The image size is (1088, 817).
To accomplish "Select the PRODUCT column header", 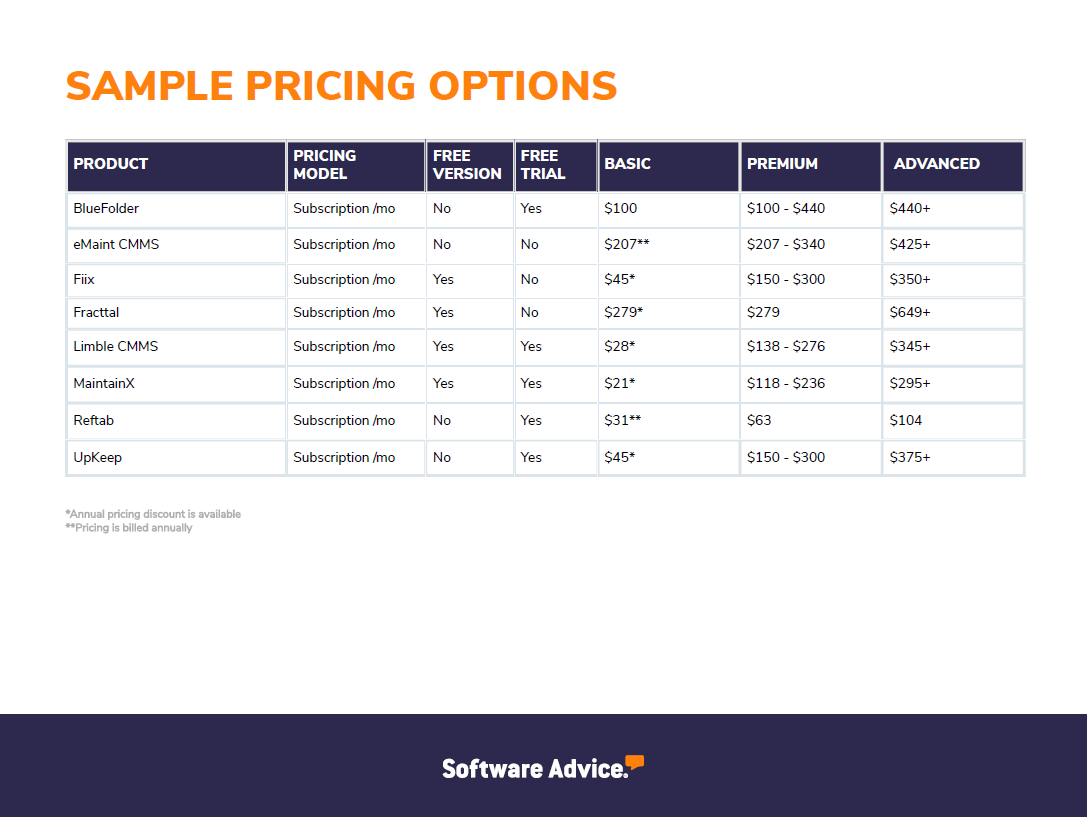I will [176, 166].
